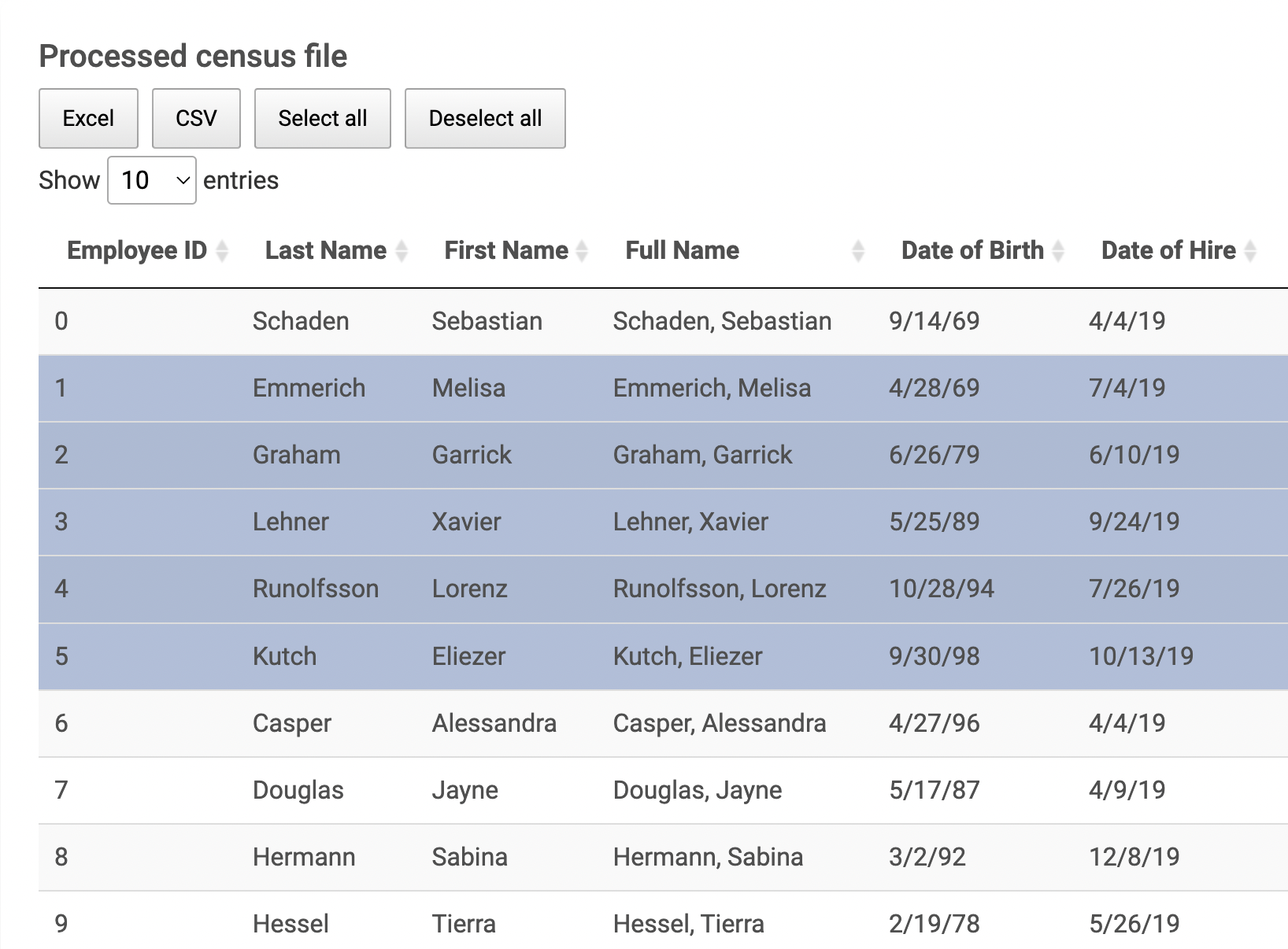This screenshot has height=949, width=1288.
Task: Open the Show entries dropdown
Action: 152,180
